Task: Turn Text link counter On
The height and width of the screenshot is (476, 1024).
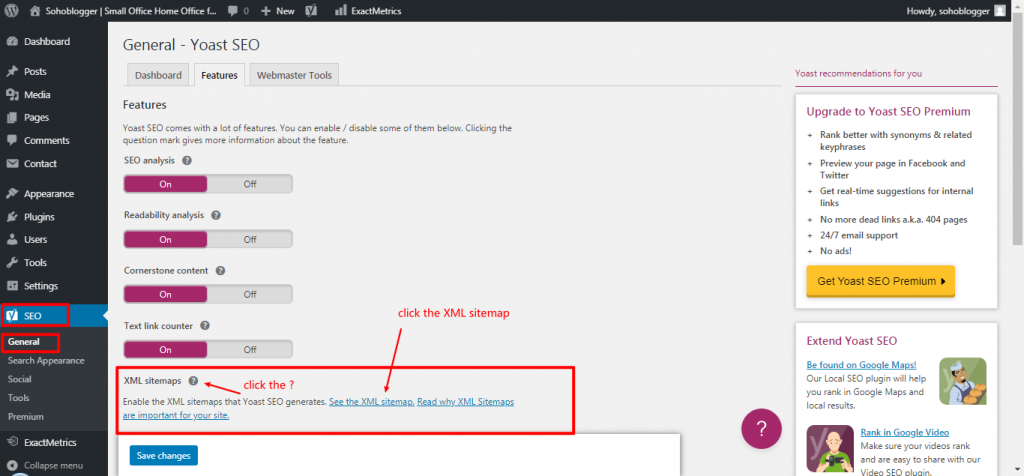Action: [x=165, y=349]
